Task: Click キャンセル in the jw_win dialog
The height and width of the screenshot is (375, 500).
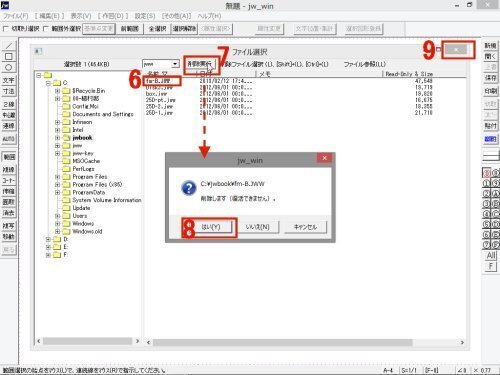Action: 305,227
